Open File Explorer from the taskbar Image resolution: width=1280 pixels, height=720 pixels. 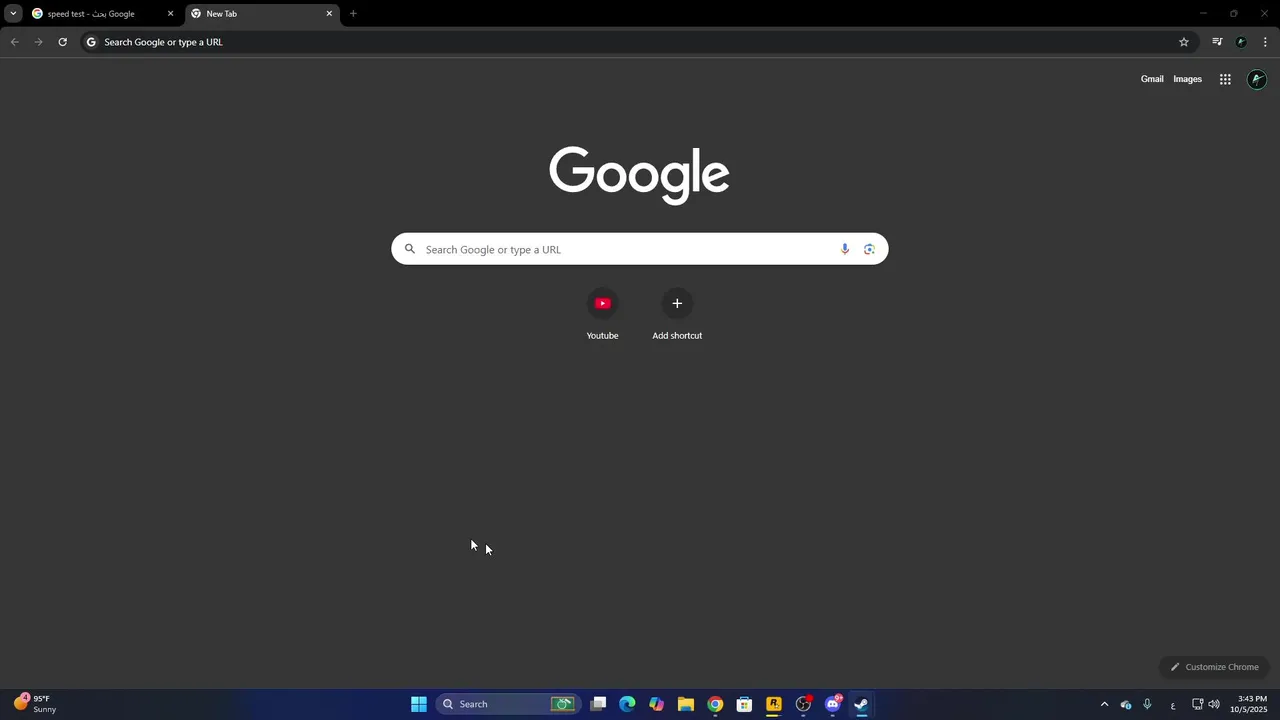[x=685, y=704]
